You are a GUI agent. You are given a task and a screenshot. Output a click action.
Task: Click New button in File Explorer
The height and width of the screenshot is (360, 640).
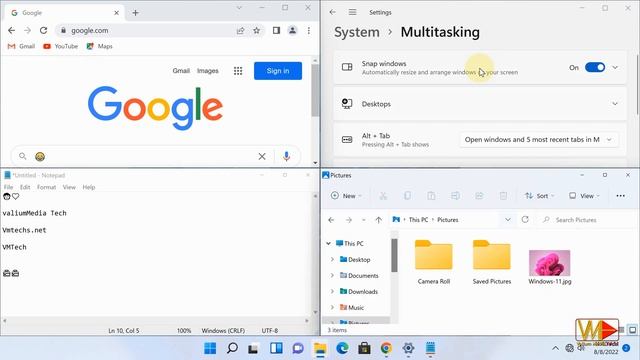[346, 196]
